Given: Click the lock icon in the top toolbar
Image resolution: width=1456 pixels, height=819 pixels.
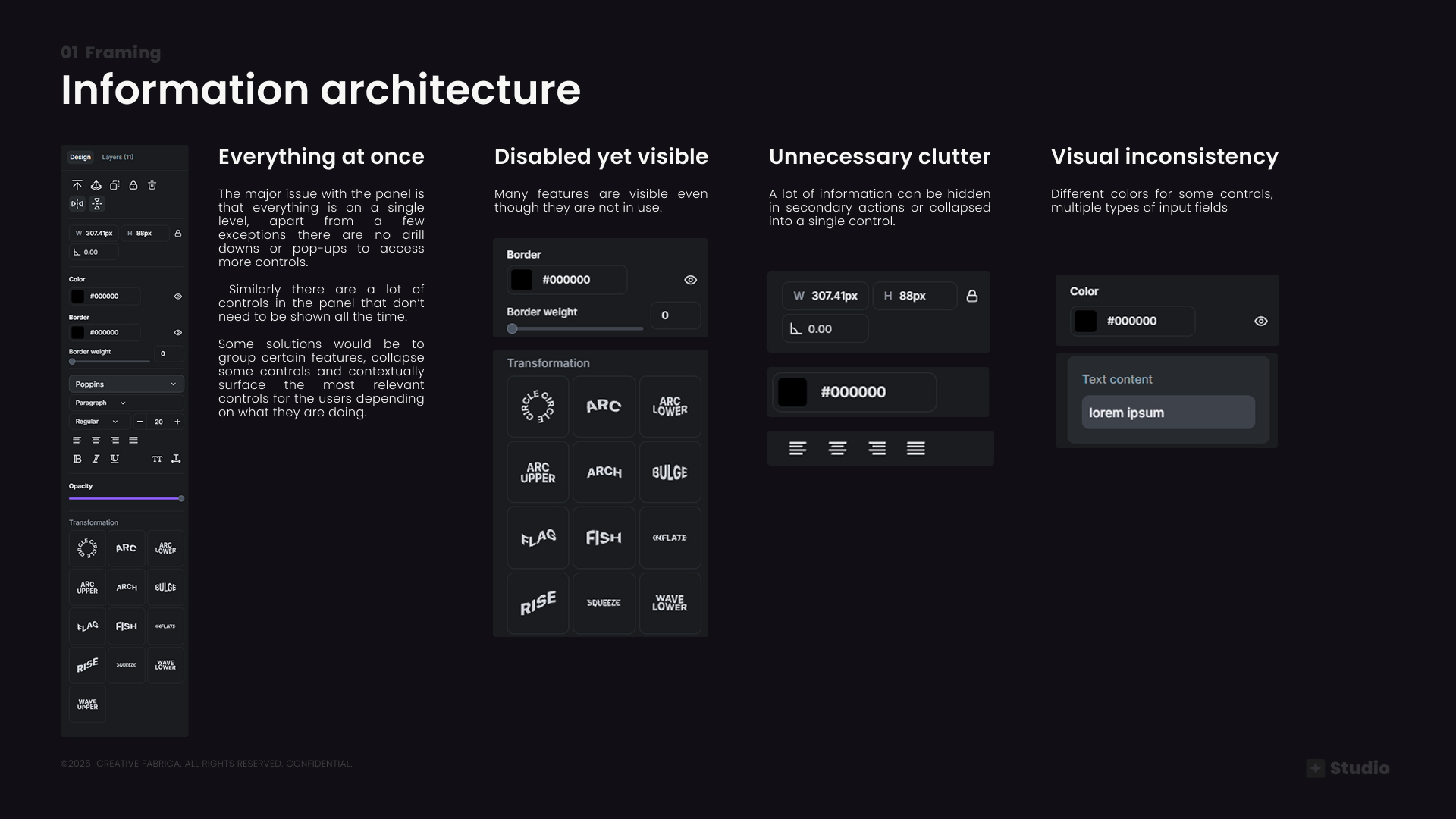Looking at the screenshot, I should point(133,185).
